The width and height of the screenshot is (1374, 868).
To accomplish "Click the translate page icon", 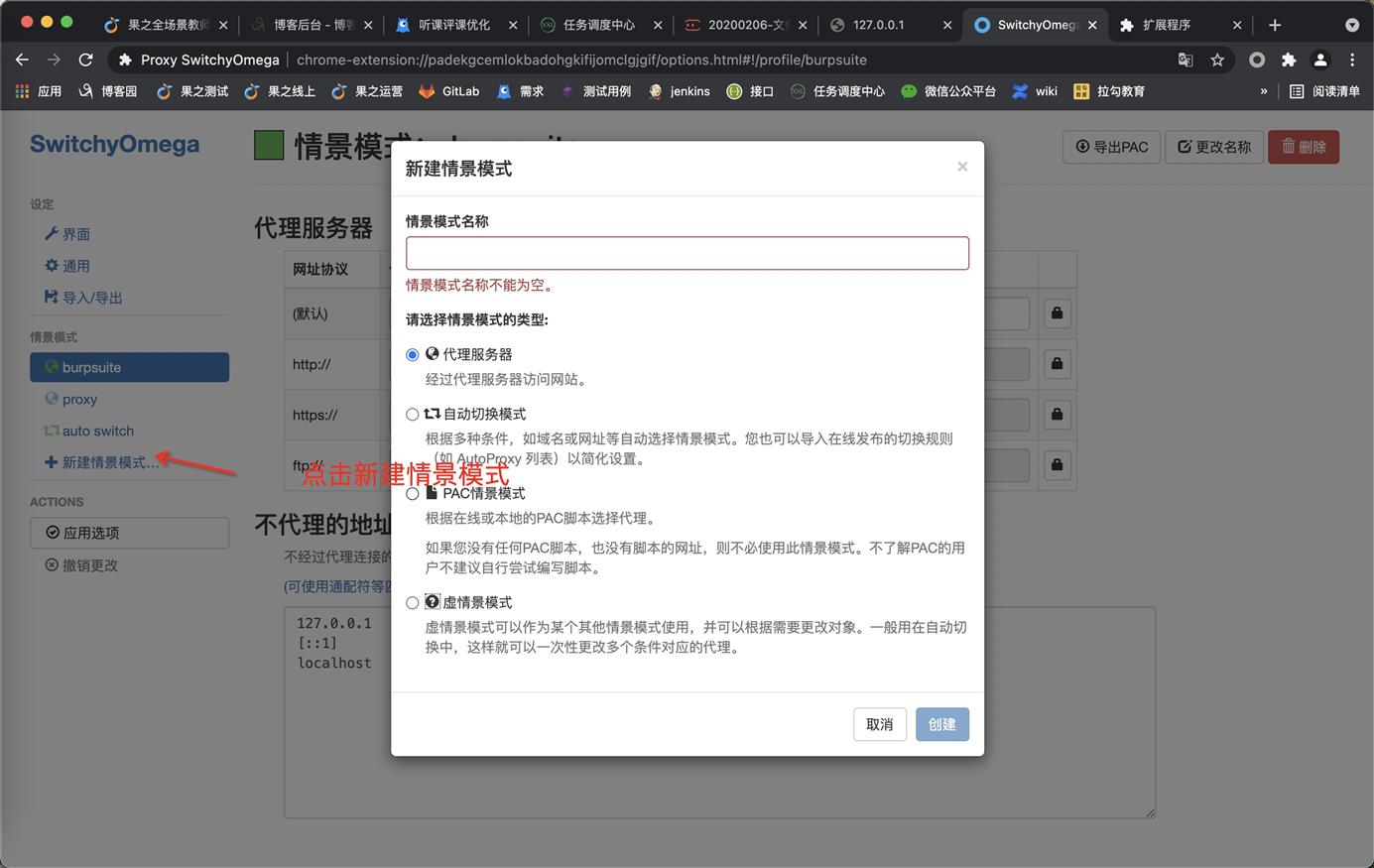I will pos(1186,60).
